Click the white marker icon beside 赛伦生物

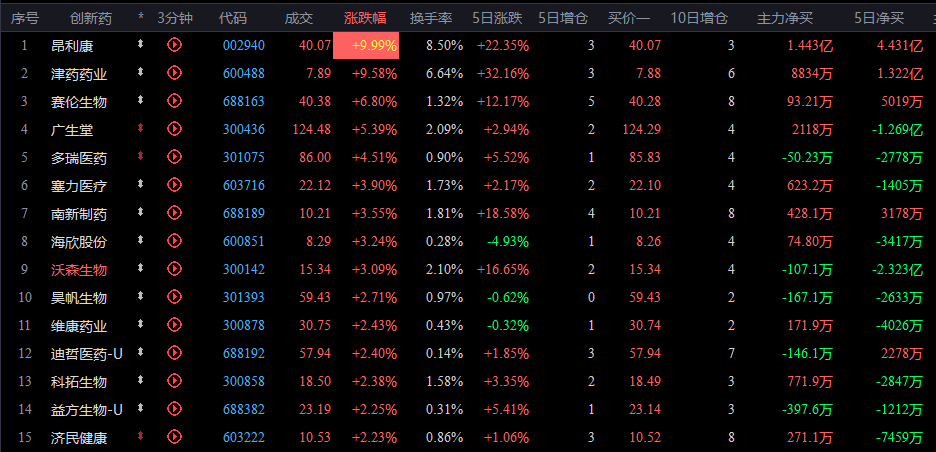coord(141,100)
